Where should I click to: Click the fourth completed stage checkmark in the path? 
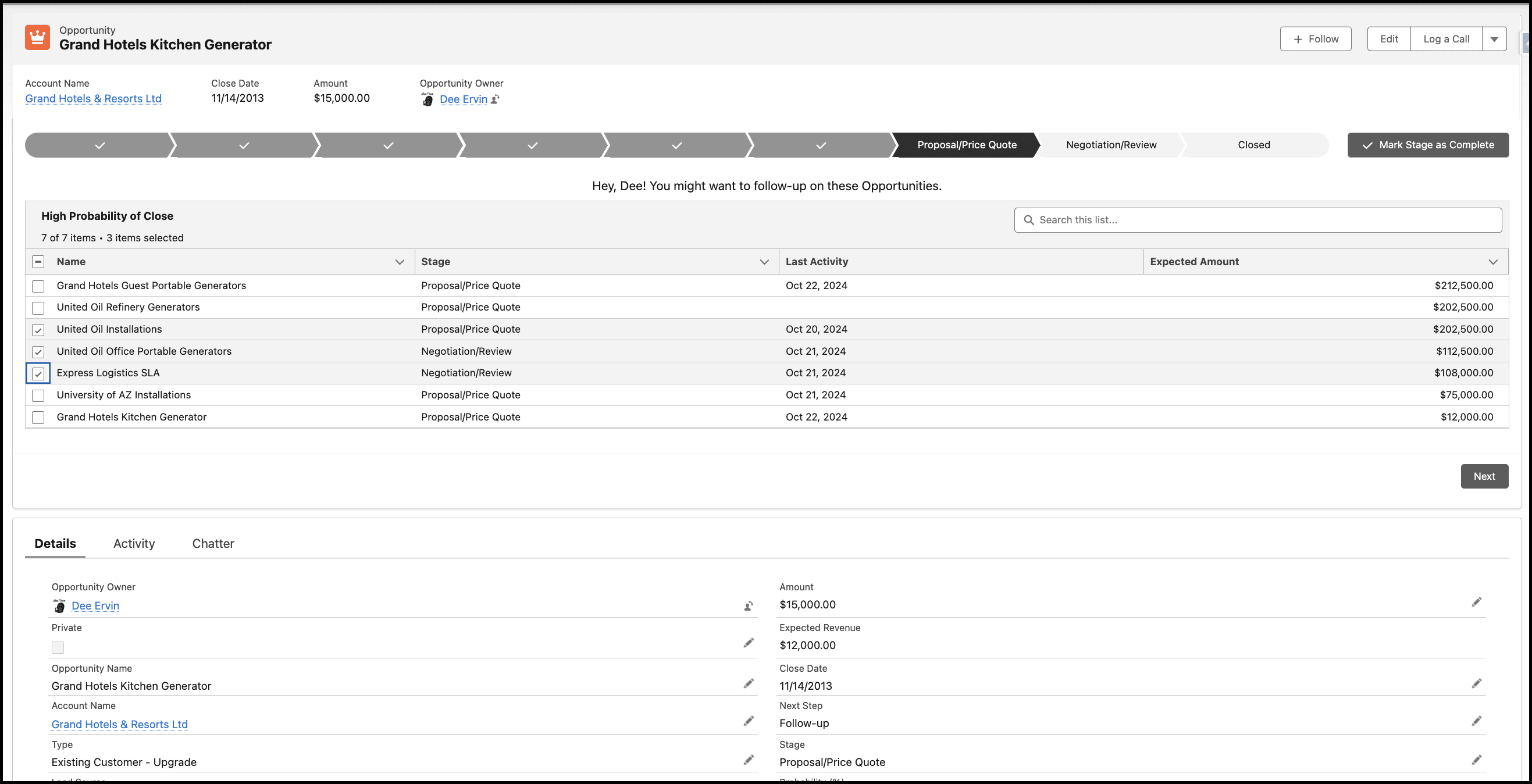pyautogui.click(x=532, y=145)
